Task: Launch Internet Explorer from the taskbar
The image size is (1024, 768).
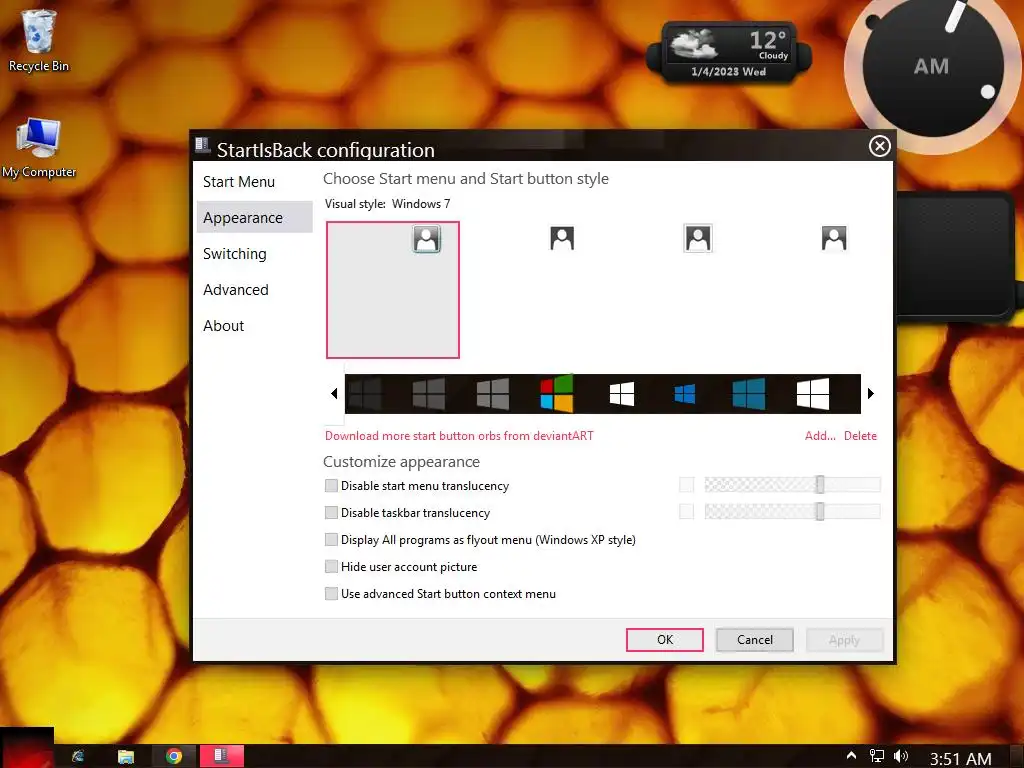Action: (78, 756)
